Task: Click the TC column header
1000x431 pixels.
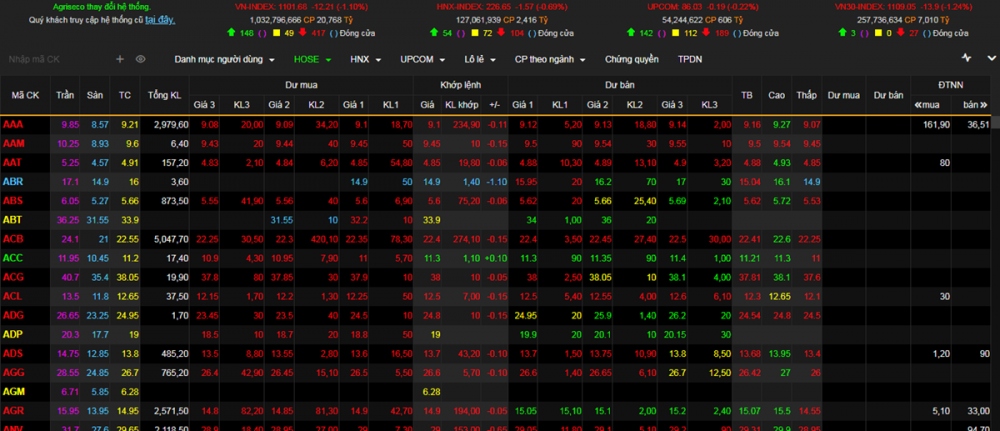Action: (x=124, y=95)
